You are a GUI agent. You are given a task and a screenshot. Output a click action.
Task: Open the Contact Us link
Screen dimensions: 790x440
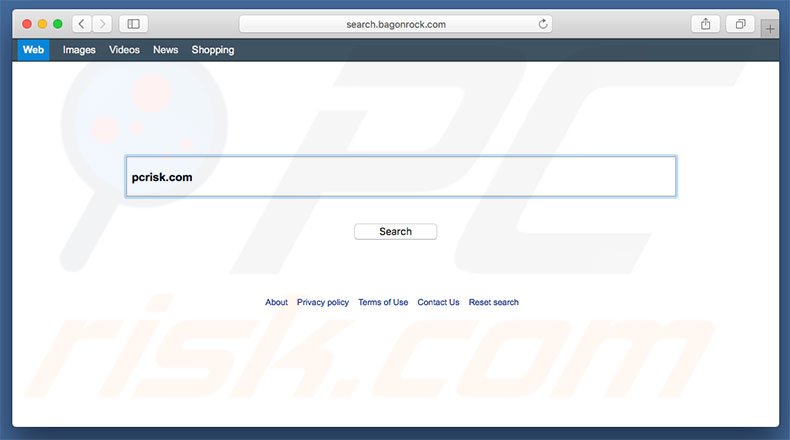[438, 302]
